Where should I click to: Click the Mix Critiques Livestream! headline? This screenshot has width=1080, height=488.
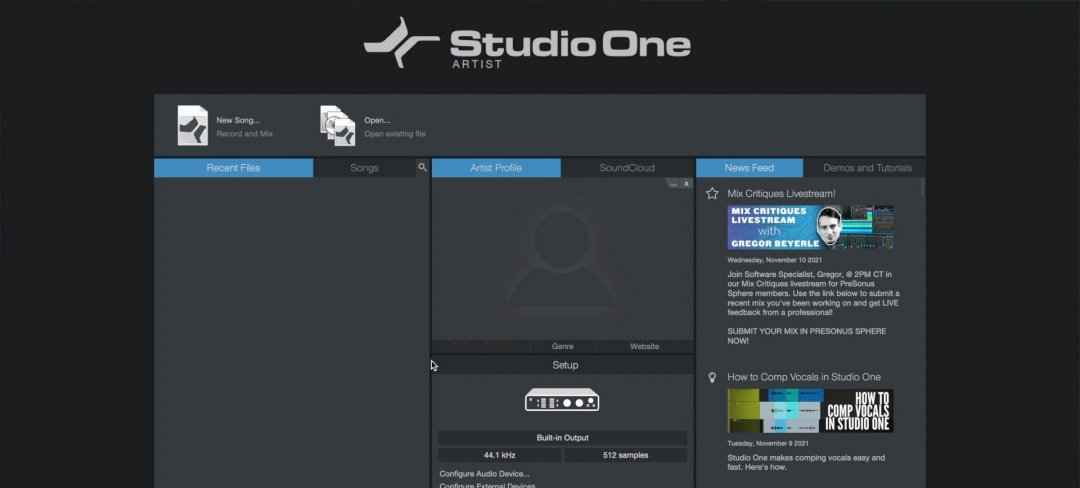pyautogui.click(x=781, y=193)
